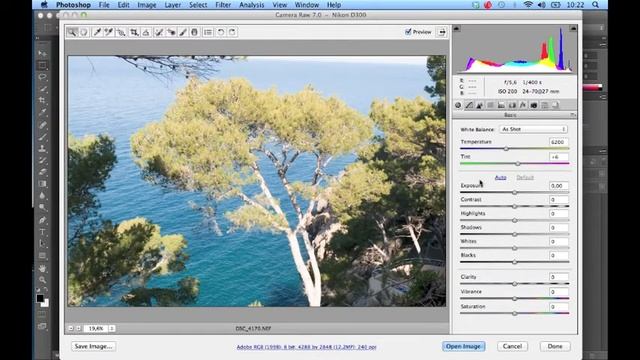
Task: Click the Done button
Action: click(x=555, y=346)
